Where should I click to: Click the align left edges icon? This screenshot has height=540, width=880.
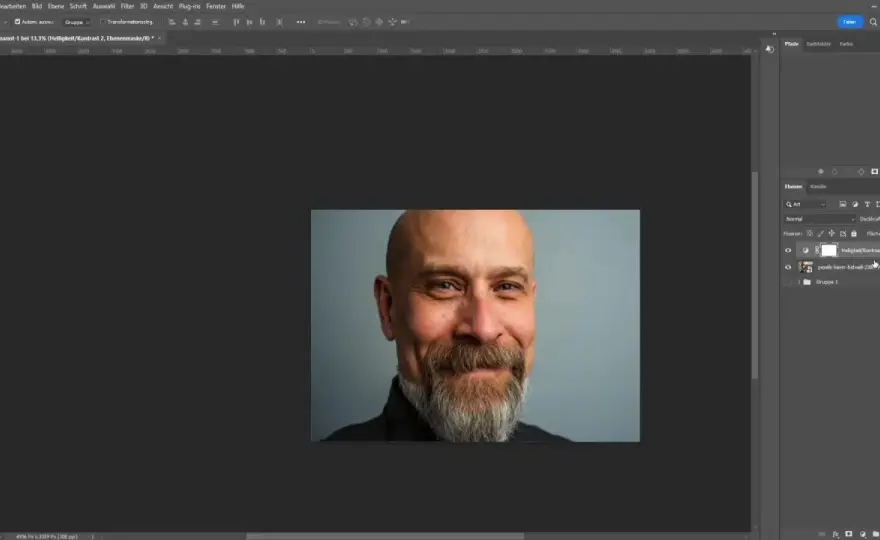point(172,22)
